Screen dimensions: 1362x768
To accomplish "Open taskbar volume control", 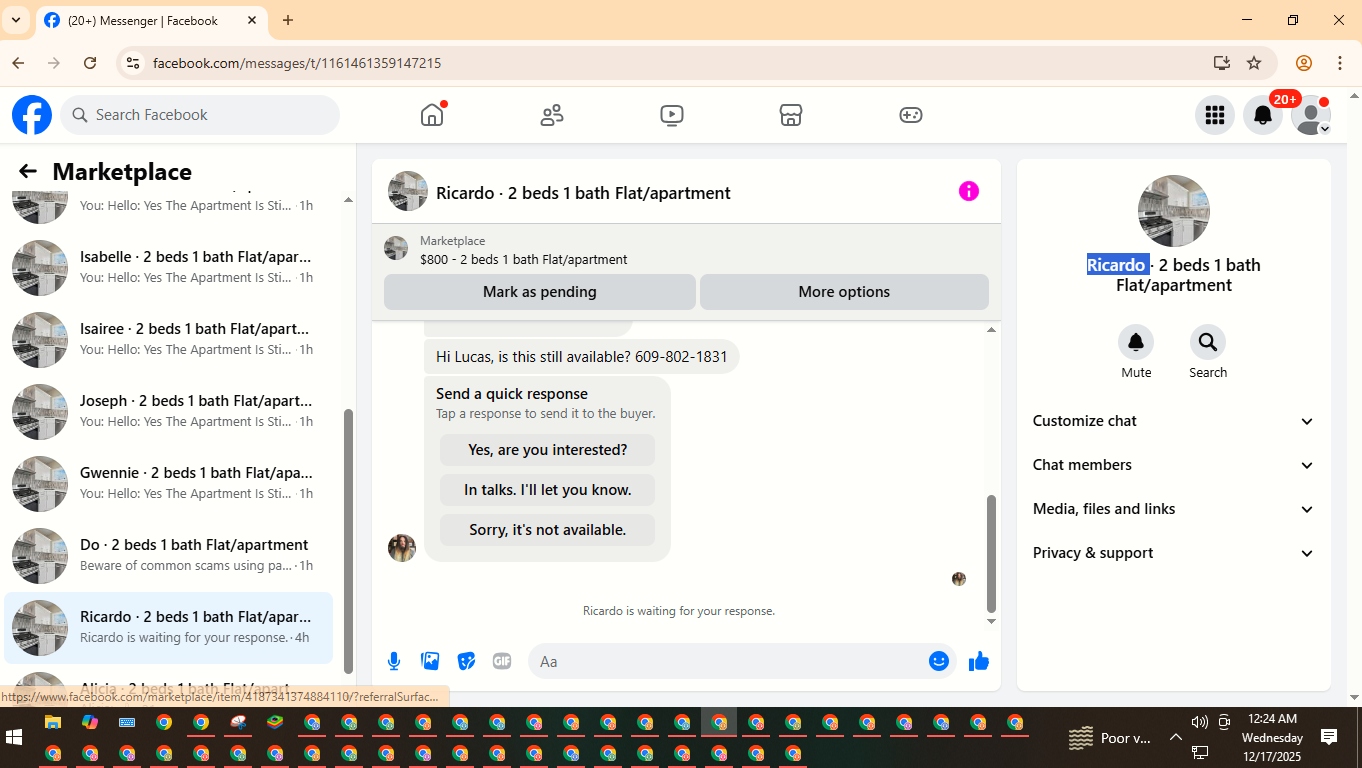I will (1200, 722).
